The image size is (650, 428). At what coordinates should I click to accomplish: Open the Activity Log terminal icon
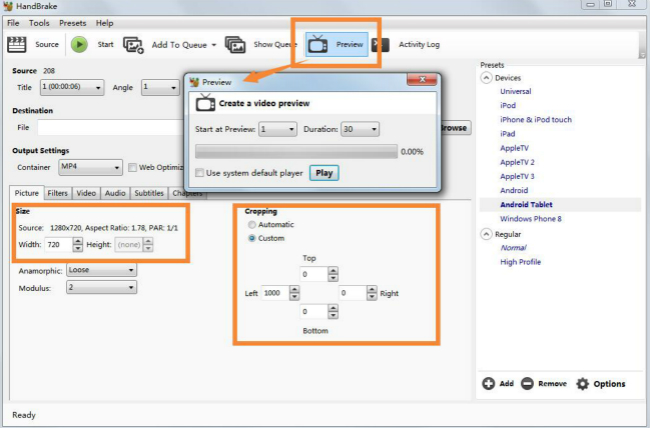381,45
